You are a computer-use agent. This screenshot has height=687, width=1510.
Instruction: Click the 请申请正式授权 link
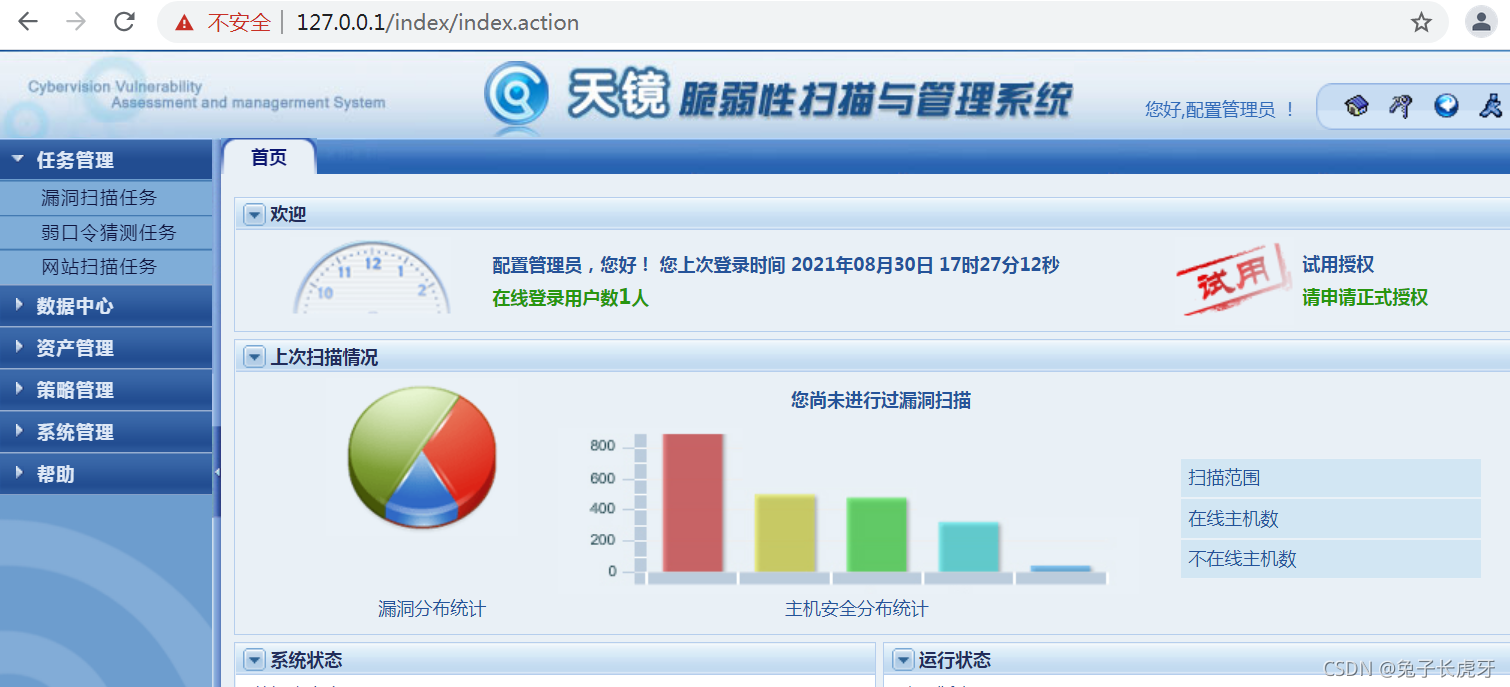tap(1365, 297)
